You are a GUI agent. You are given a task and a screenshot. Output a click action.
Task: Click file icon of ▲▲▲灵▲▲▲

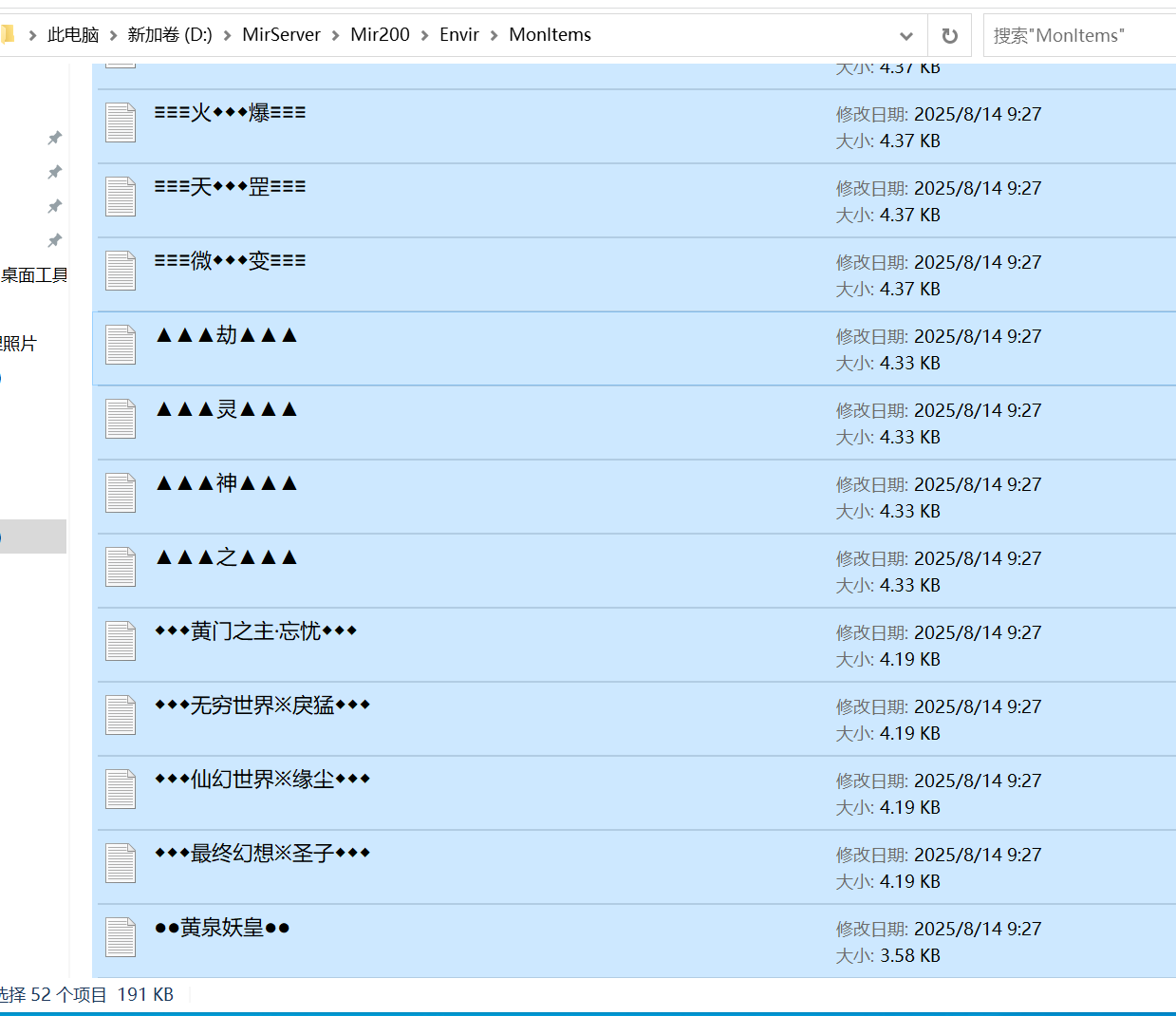pos(121,419)
